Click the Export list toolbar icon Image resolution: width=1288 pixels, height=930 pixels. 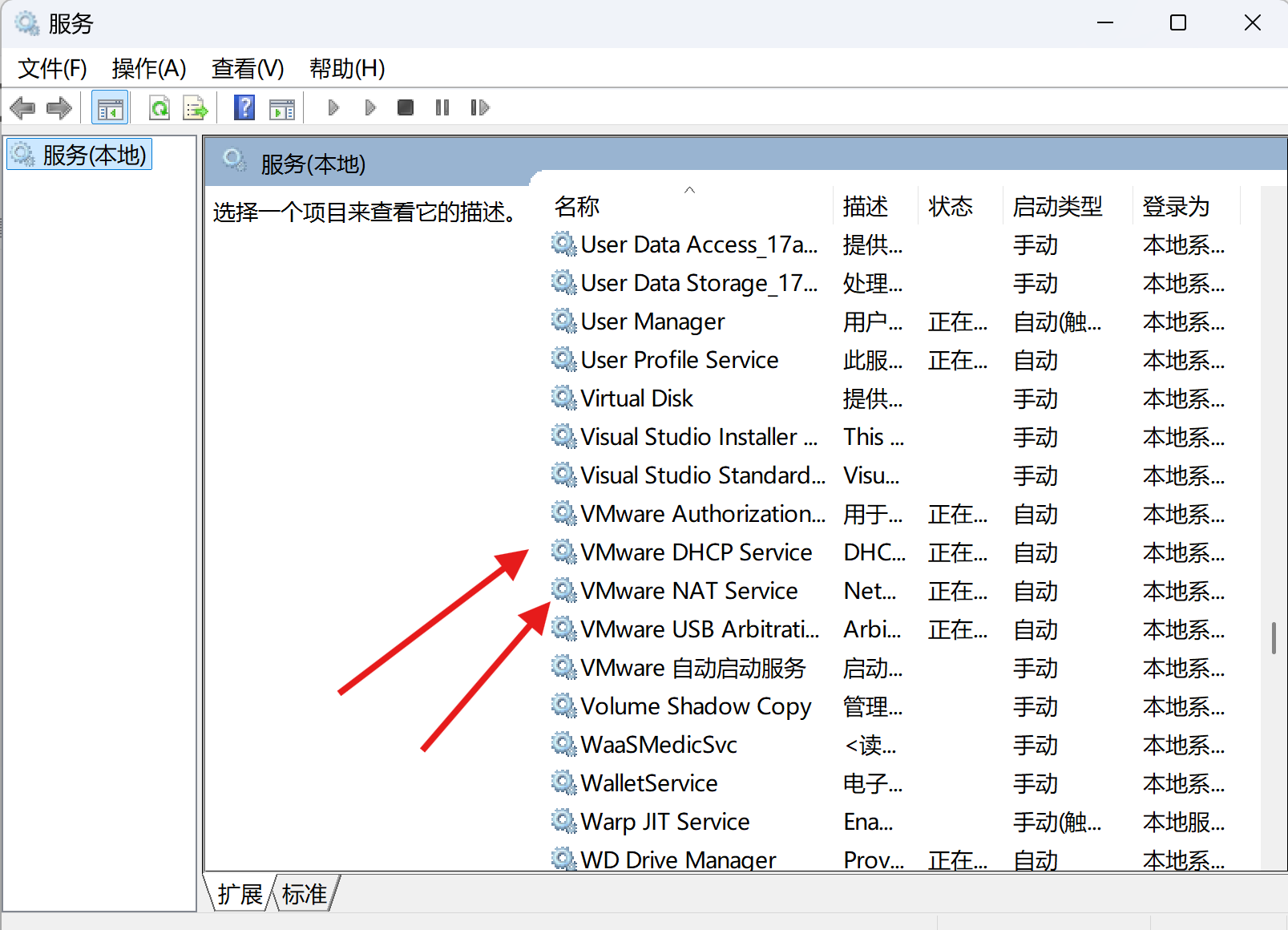pyautogui.click(x=195, y=107)
